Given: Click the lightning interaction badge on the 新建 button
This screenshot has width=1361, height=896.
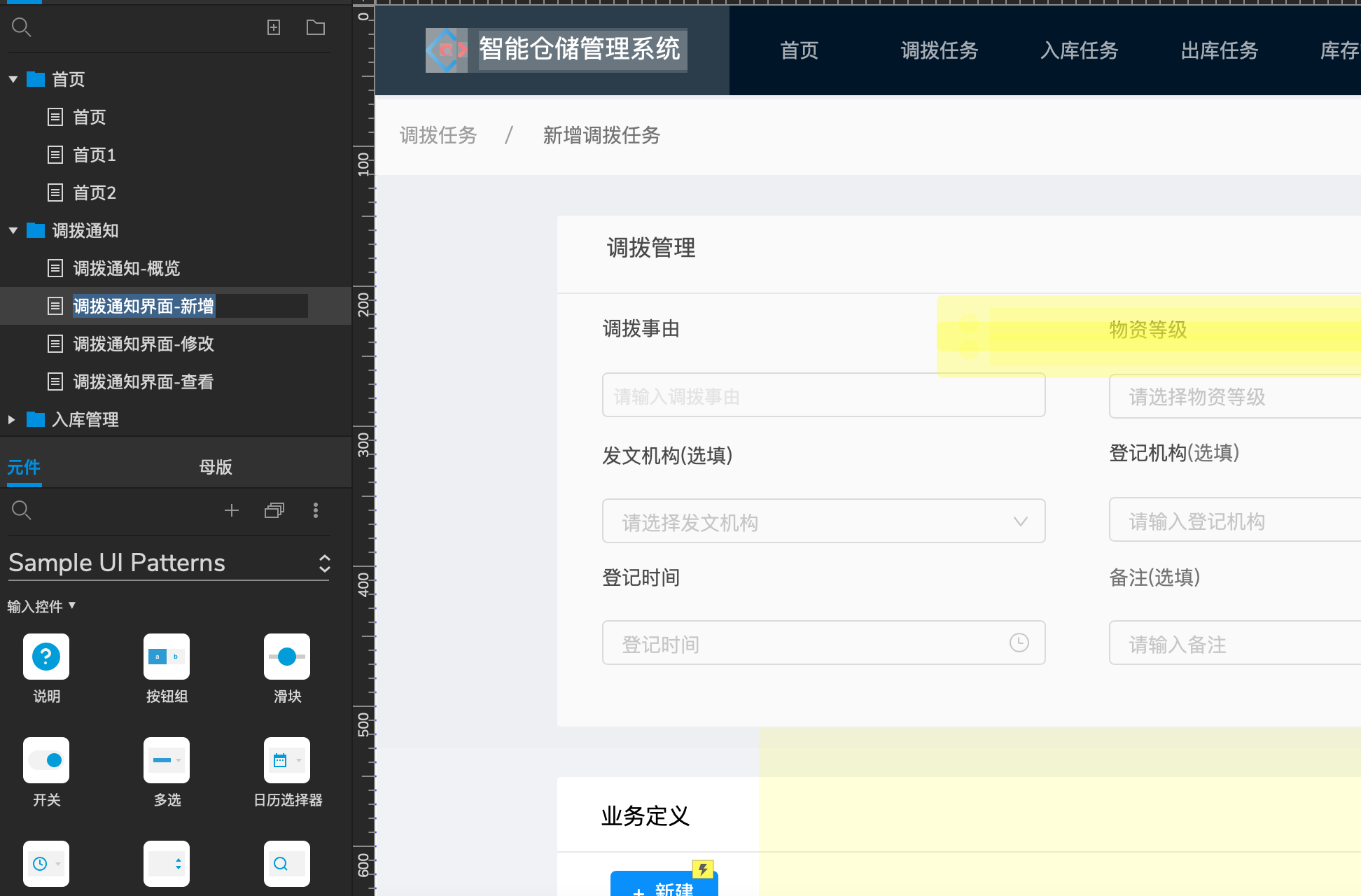Looking at the screenshot, I should point(702,869).
